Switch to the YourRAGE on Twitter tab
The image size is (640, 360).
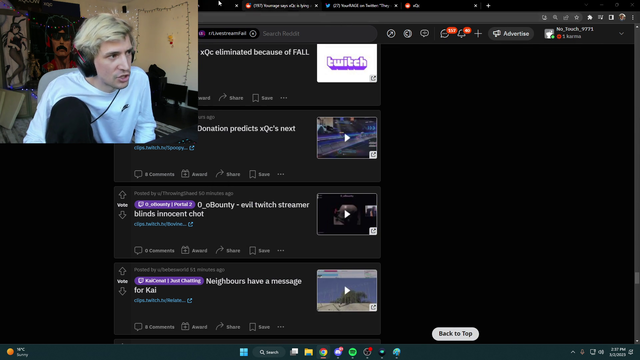click(x=361, y=6)
